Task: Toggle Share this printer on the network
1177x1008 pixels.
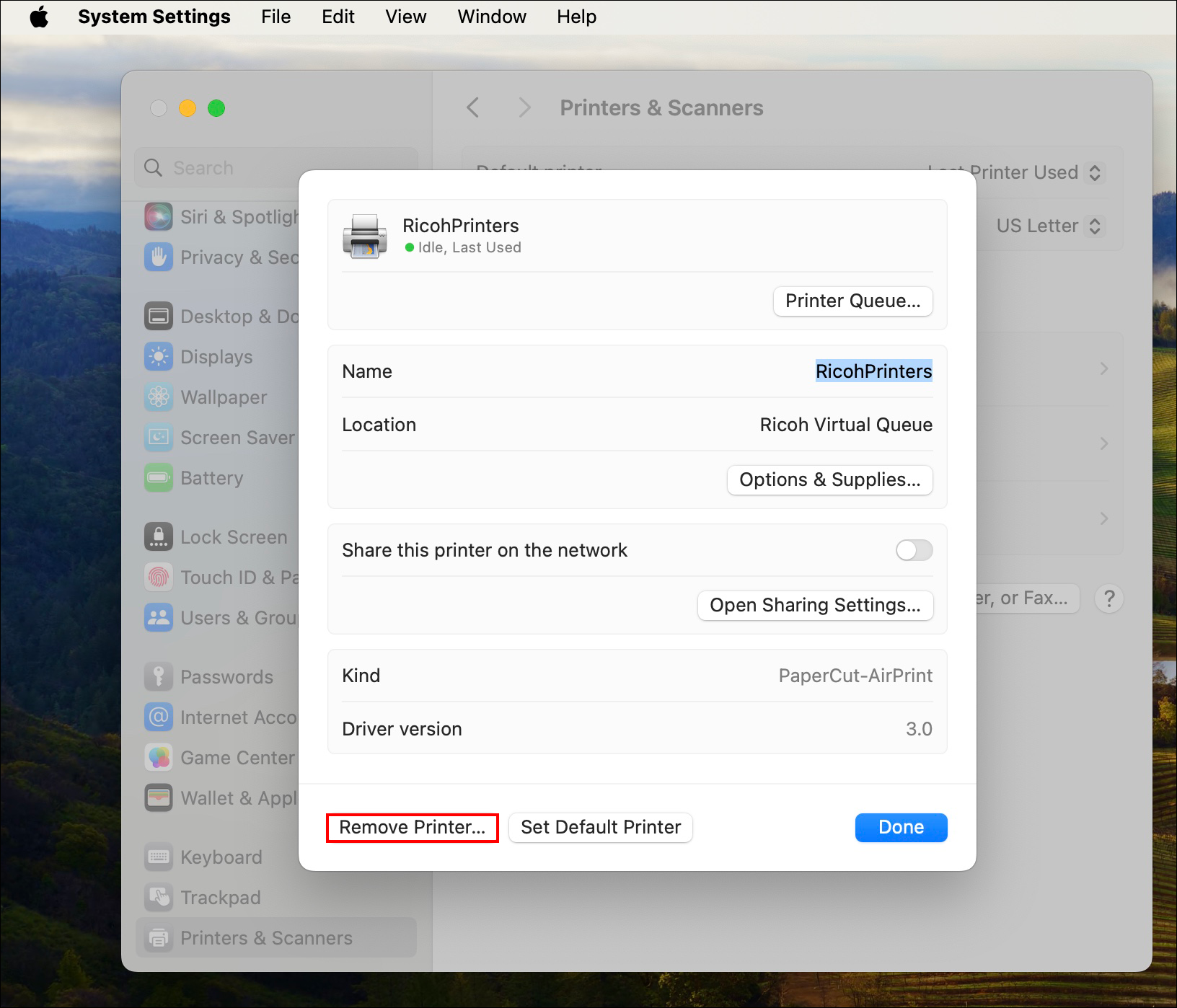Action: (x=914, y=550)
